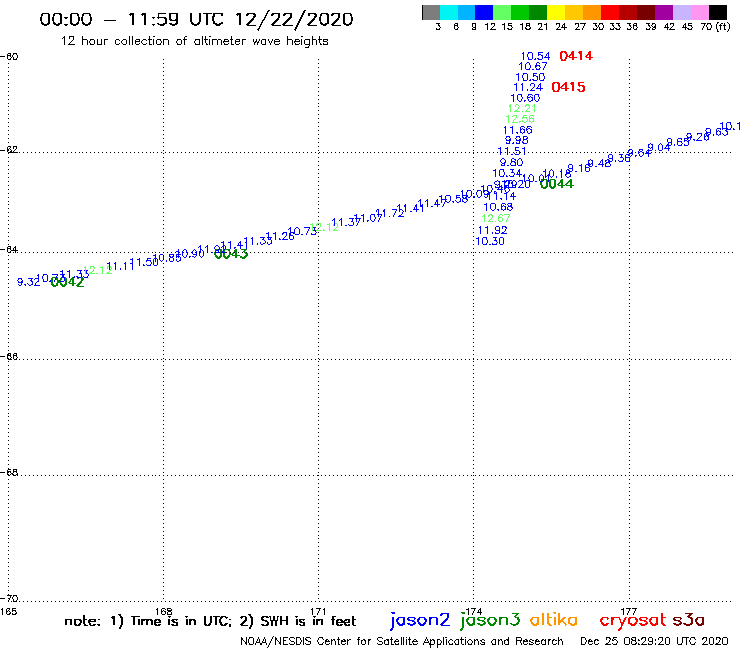Click the wave height value '10.67'

click(533, 67)
